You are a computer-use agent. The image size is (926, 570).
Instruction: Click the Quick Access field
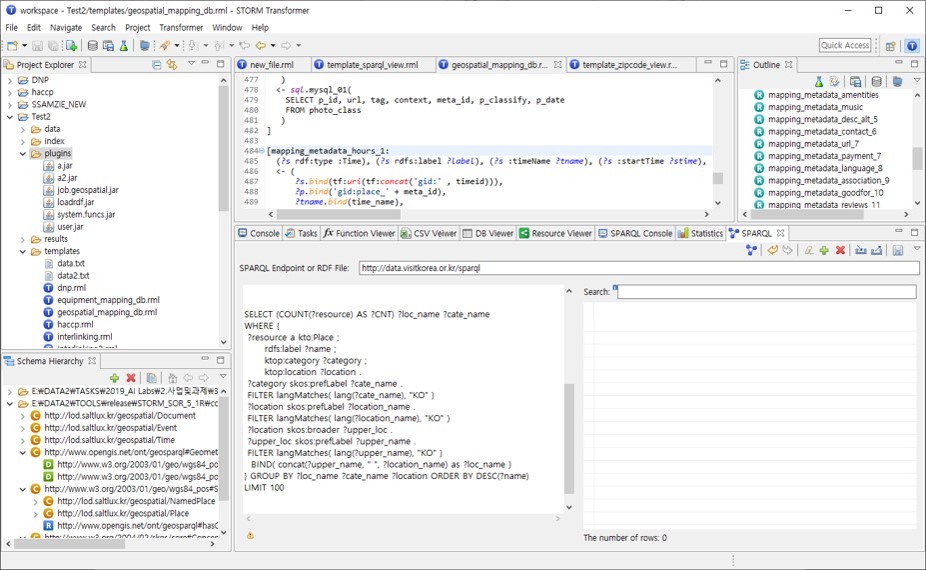(845, 45)
